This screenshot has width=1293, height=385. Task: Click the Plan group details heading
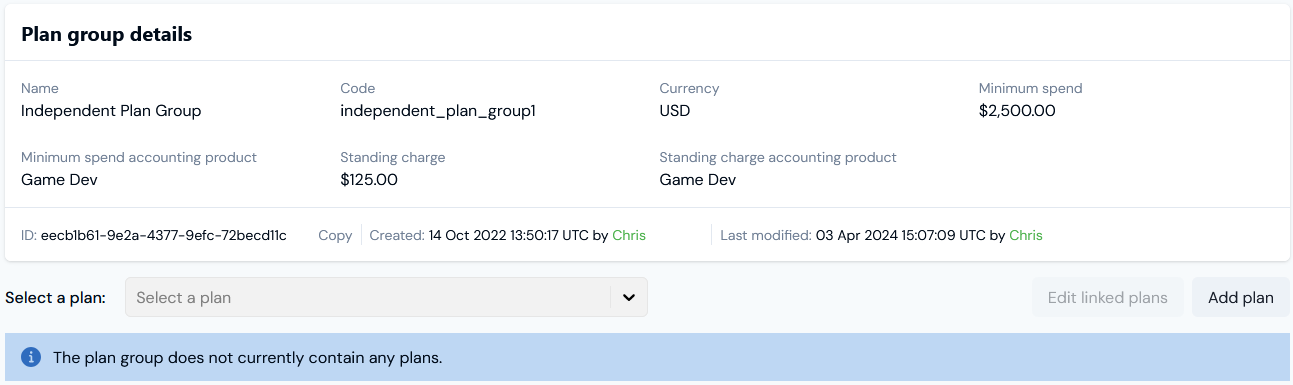(107, 35)
